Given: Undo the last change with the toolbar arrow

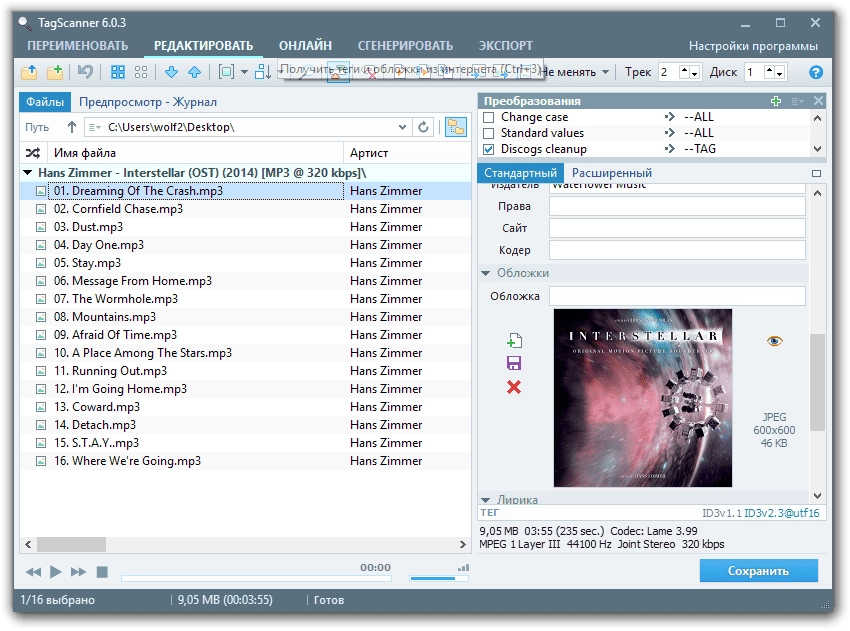Looking at the screenshot, I should pos(86,72).
